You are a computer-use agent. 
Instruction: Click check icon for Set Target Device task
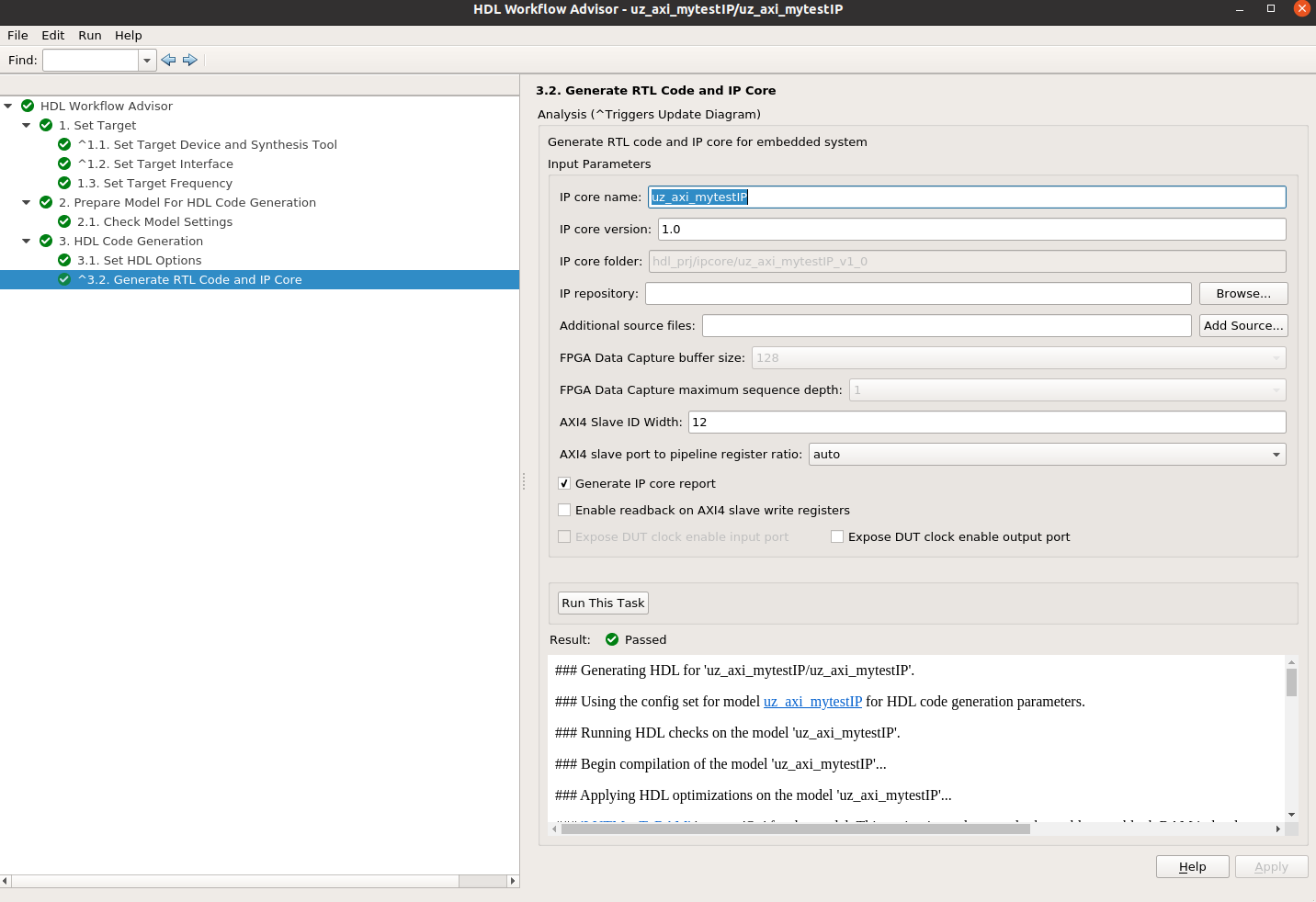[64, 144]
